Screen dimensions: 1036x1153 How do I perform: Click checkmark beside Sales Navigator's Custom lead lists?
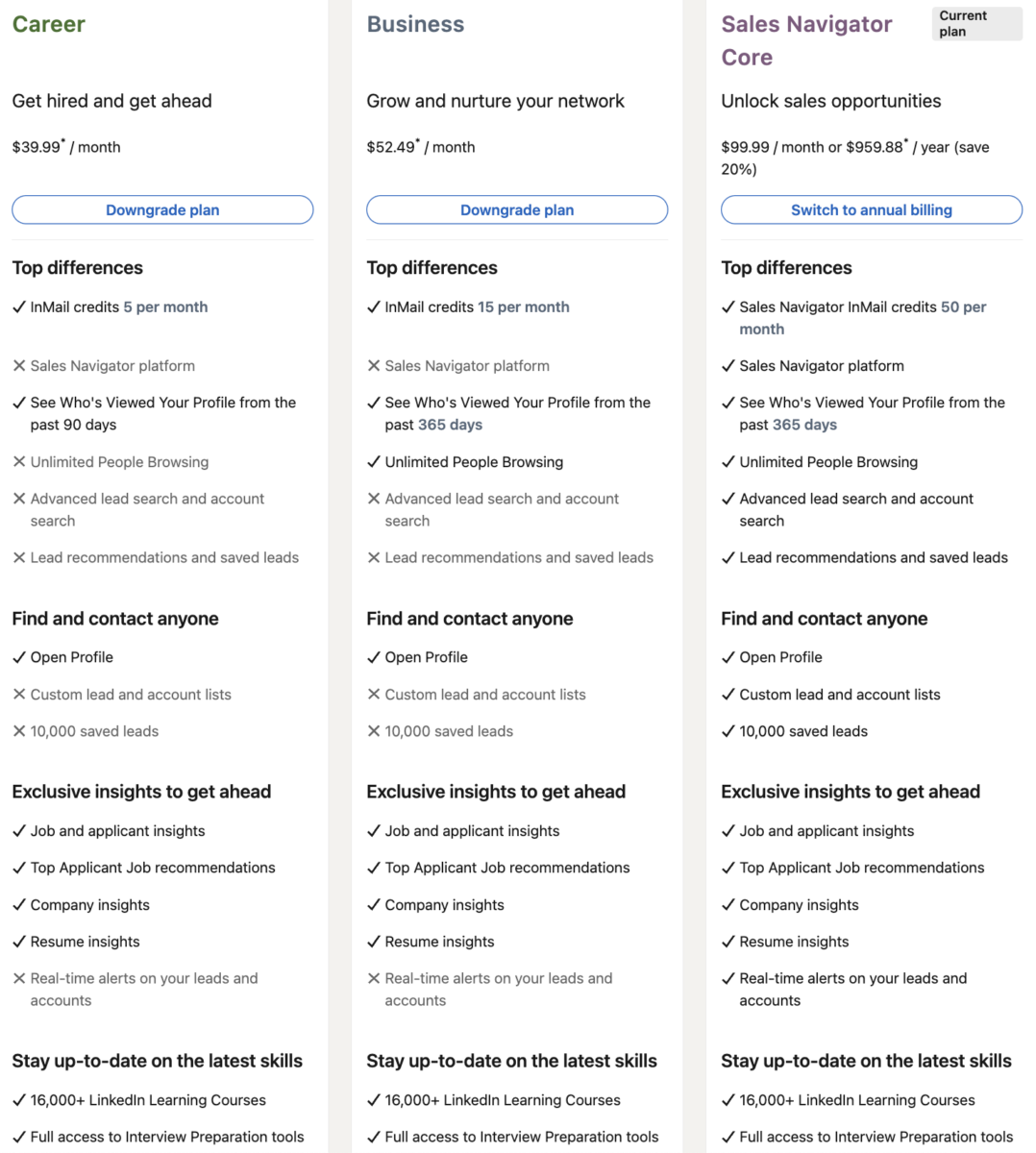(x=728, y=695)
